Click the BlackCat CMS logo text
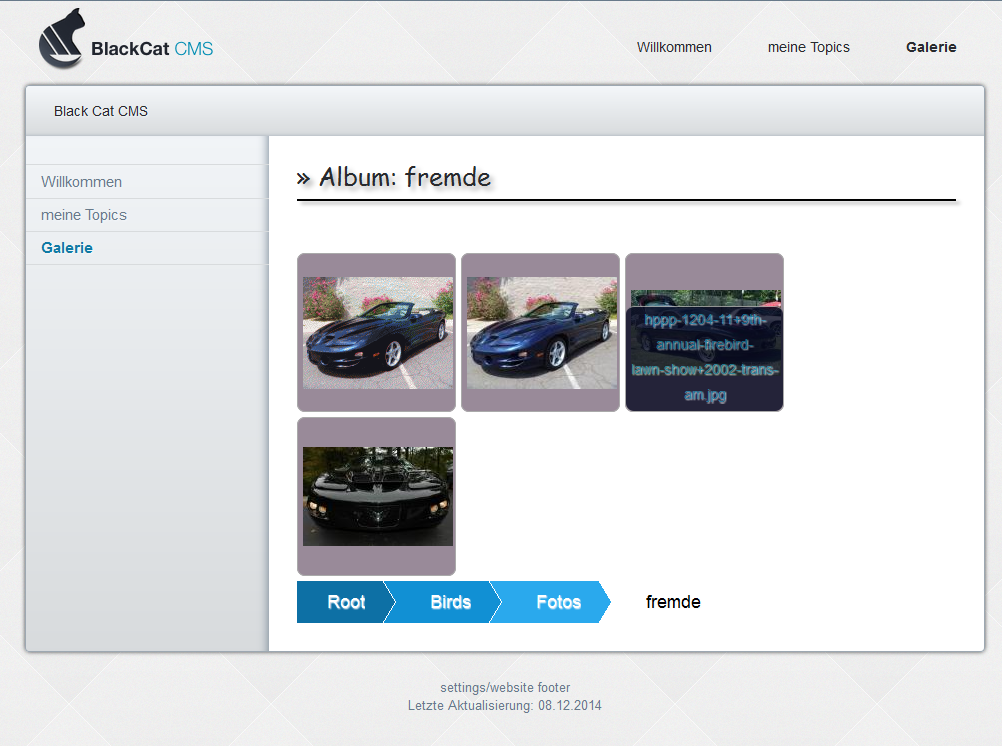 point(151,49)
